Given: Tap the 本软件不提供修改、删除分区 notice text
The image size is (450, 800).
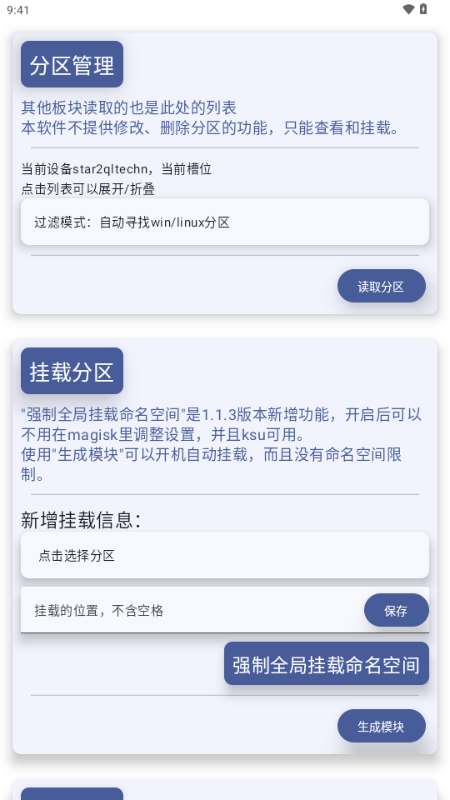Looking at the screenshot, I should tap(210, 128).
